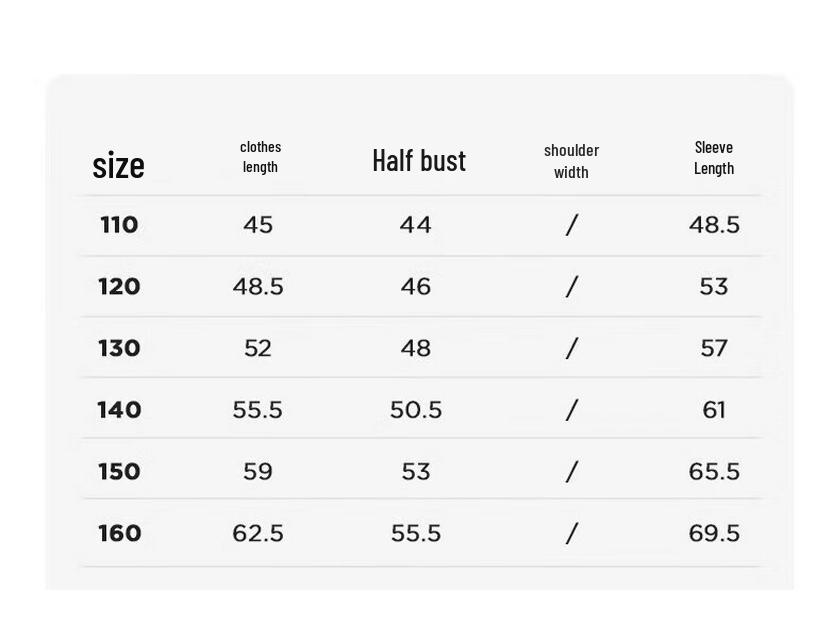The height and width of the screenshot is (630, 840).
Task: Select the 'clothes length' header
Action: click(260, 156)
